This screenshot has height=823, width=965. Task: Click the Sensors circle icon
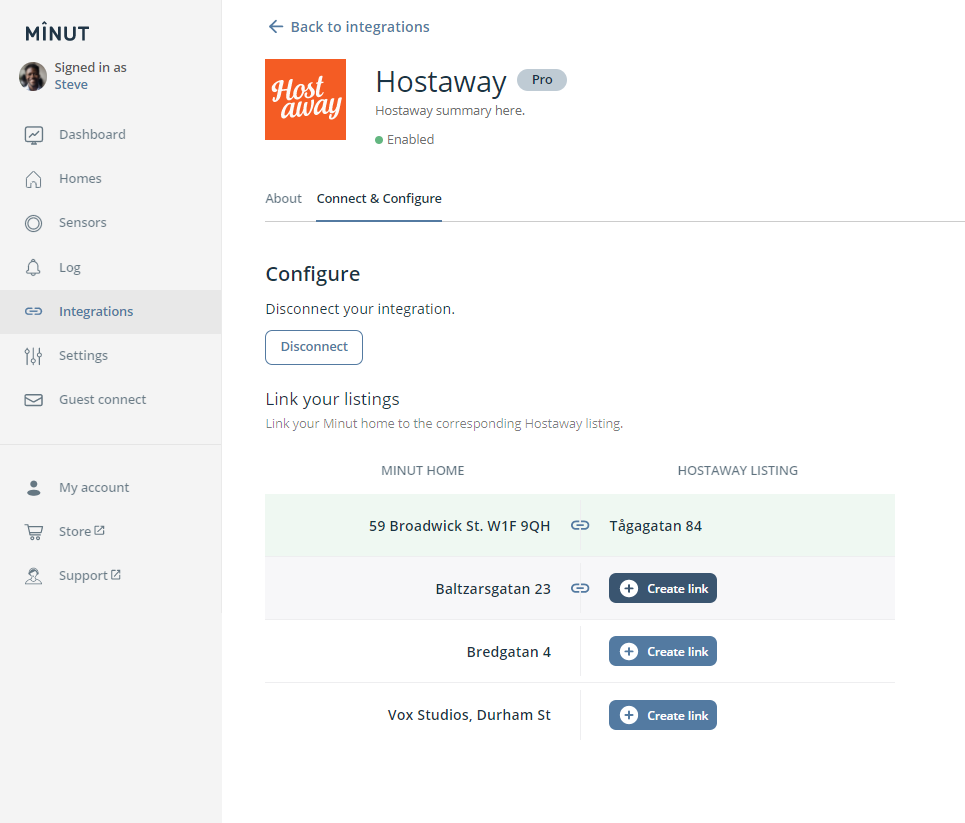pyautogui.click(x=34, y=223)
